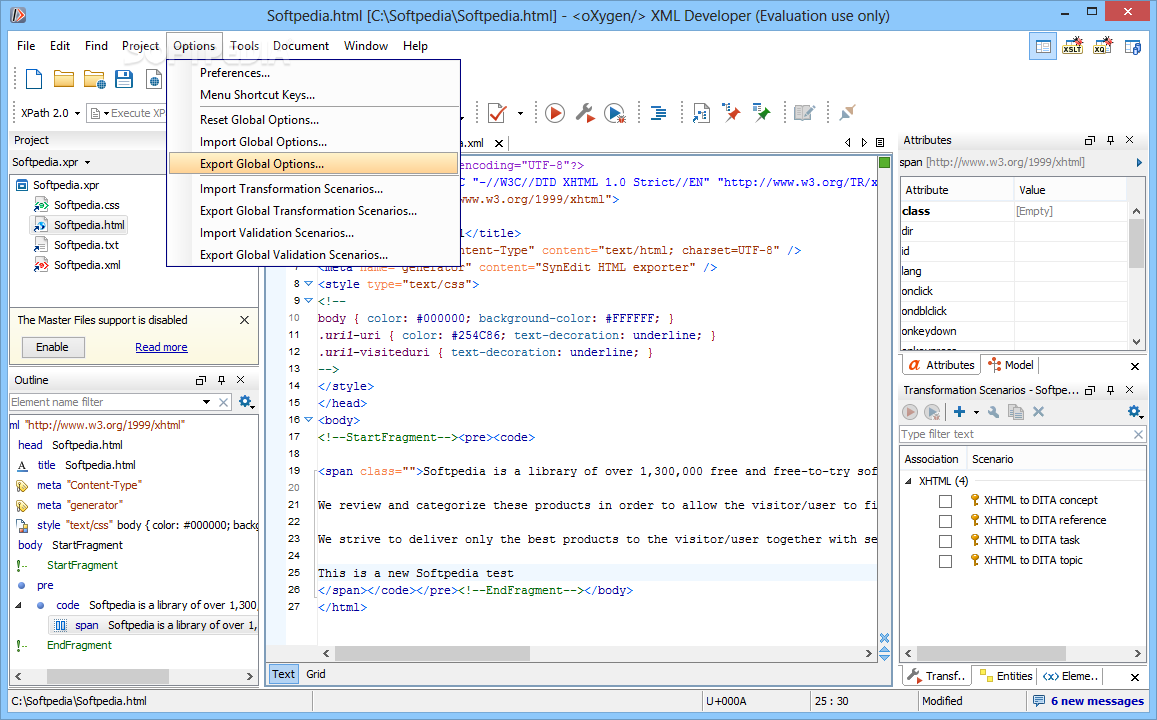Screen dimensions: 1157x720
Task: Click the Remove scenario X icon in Transformation Scenarios
Action: point(1038,412)
